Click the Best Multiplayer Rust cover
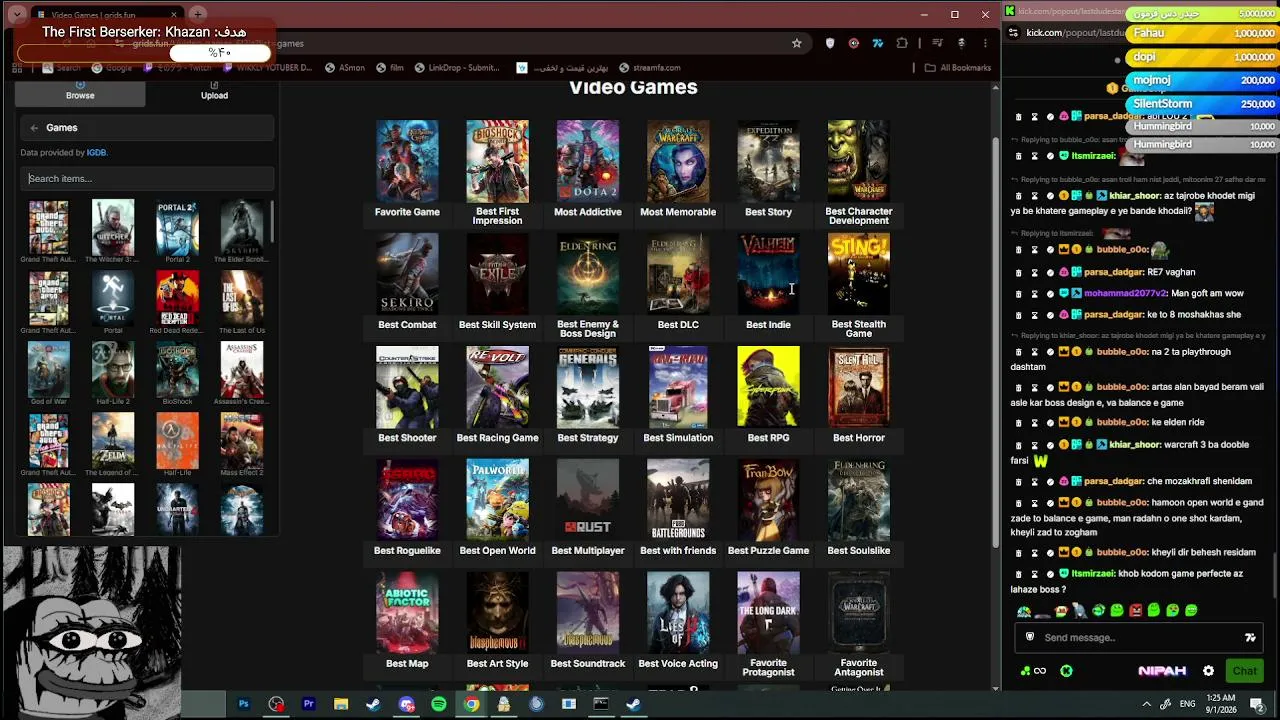The height and width of the screenshot is (720, 1280). (x=588, y=500)
